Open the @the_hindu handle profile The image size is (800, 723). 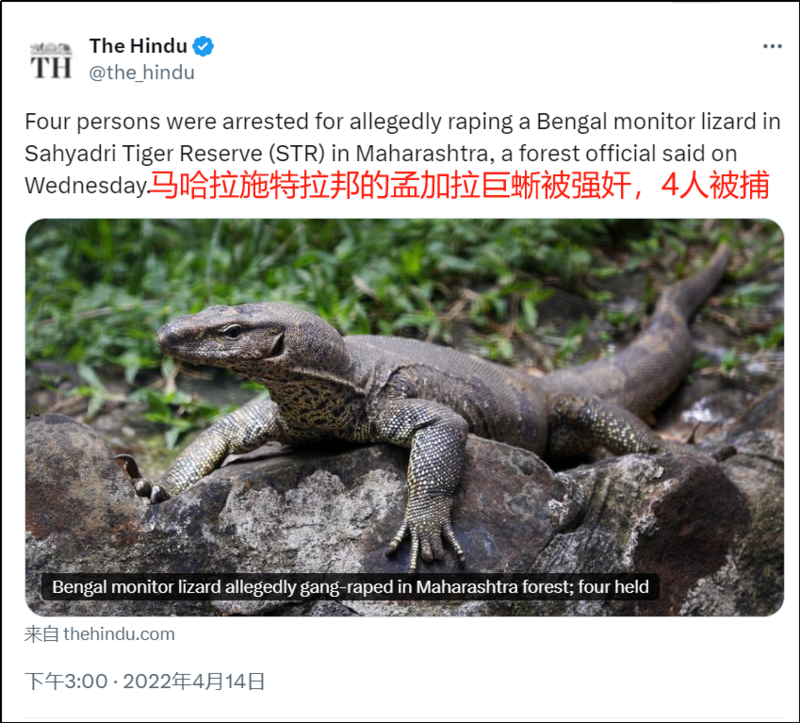142,73
